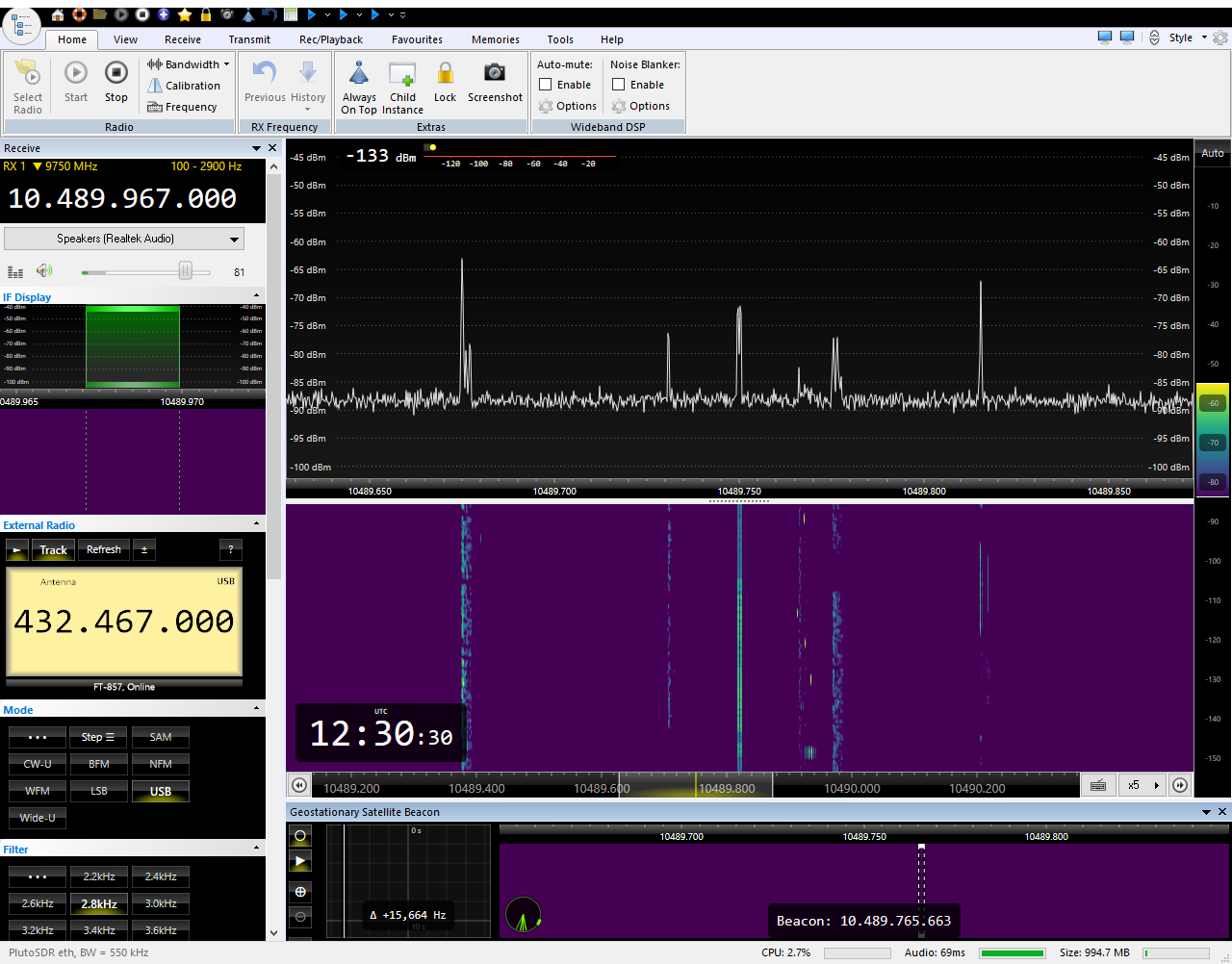The image size is (1232, 964).
Task: Enable the Noise Blanker checkbox
Action: tap(619, 85)
